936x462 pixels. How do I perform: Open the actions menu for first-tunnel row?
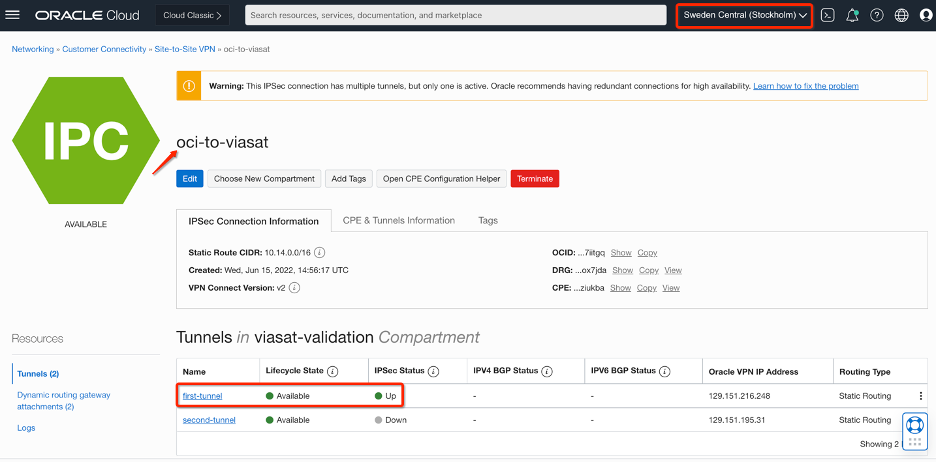[x=920, y=396]
